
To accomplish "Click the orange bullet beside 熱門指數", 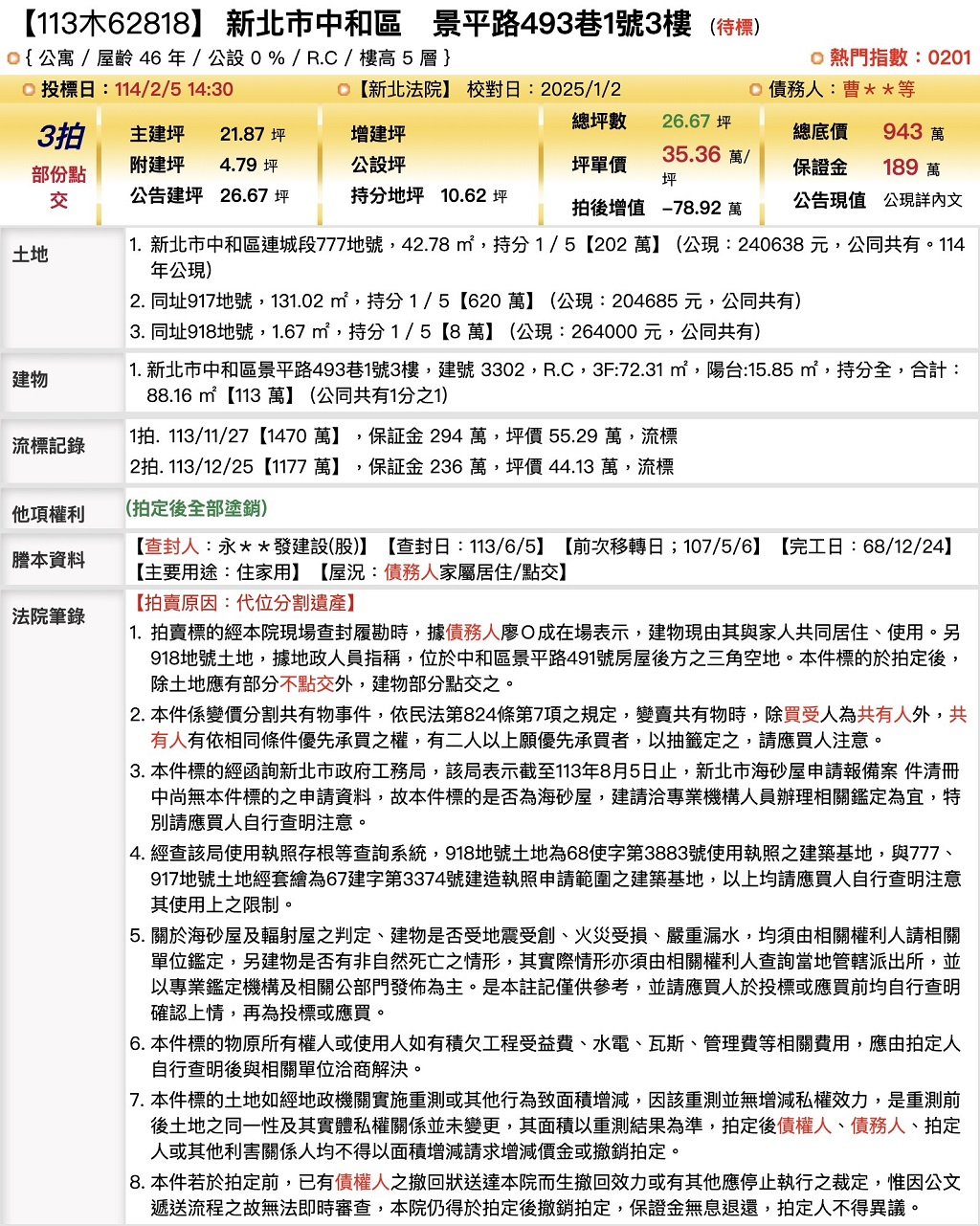I will point(816,58).
